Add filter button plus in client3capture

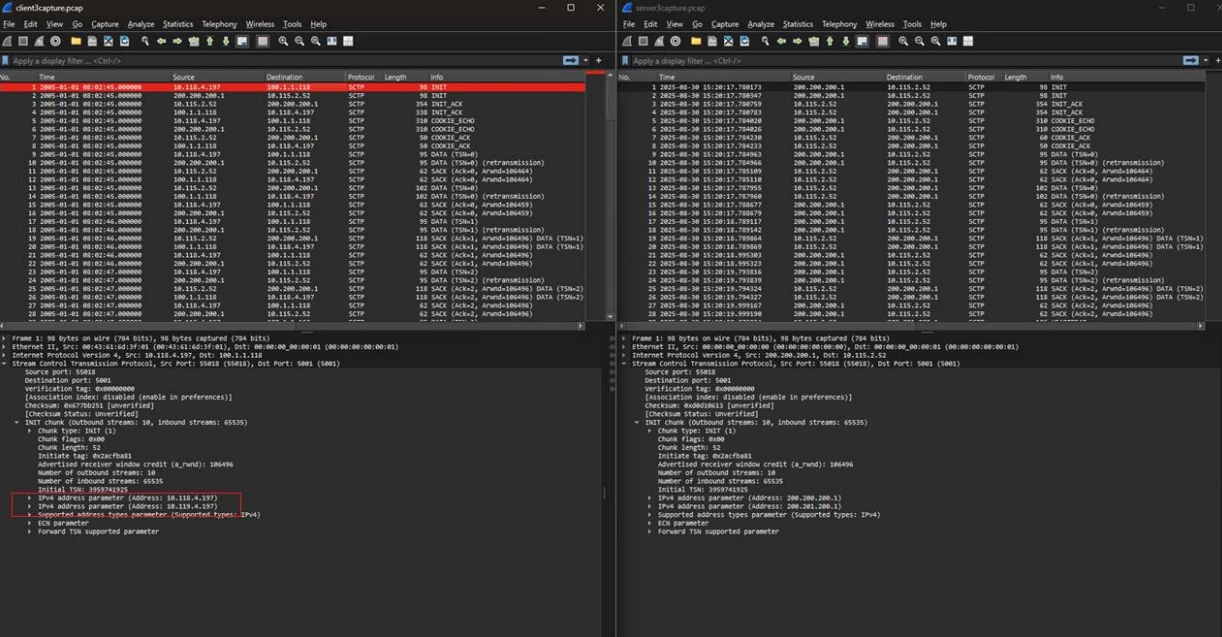[598, 61]
